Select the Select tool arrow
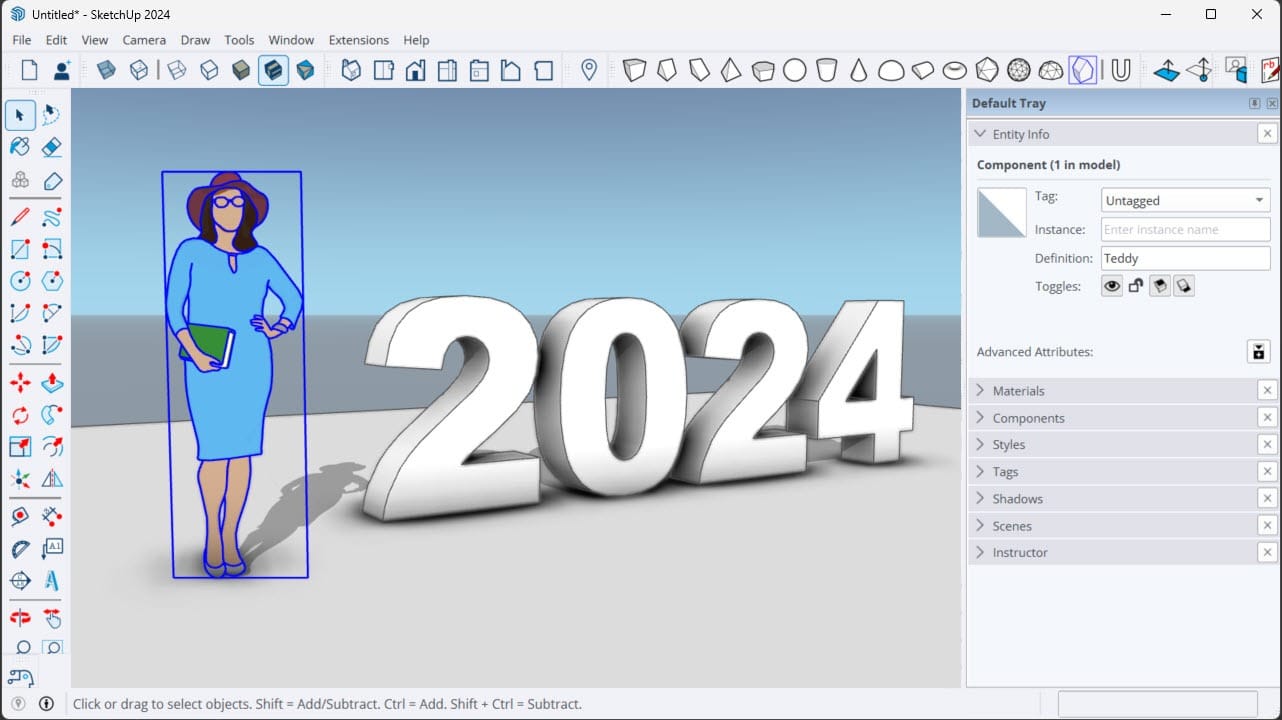 pyautogui.click(x=20, y=115)
